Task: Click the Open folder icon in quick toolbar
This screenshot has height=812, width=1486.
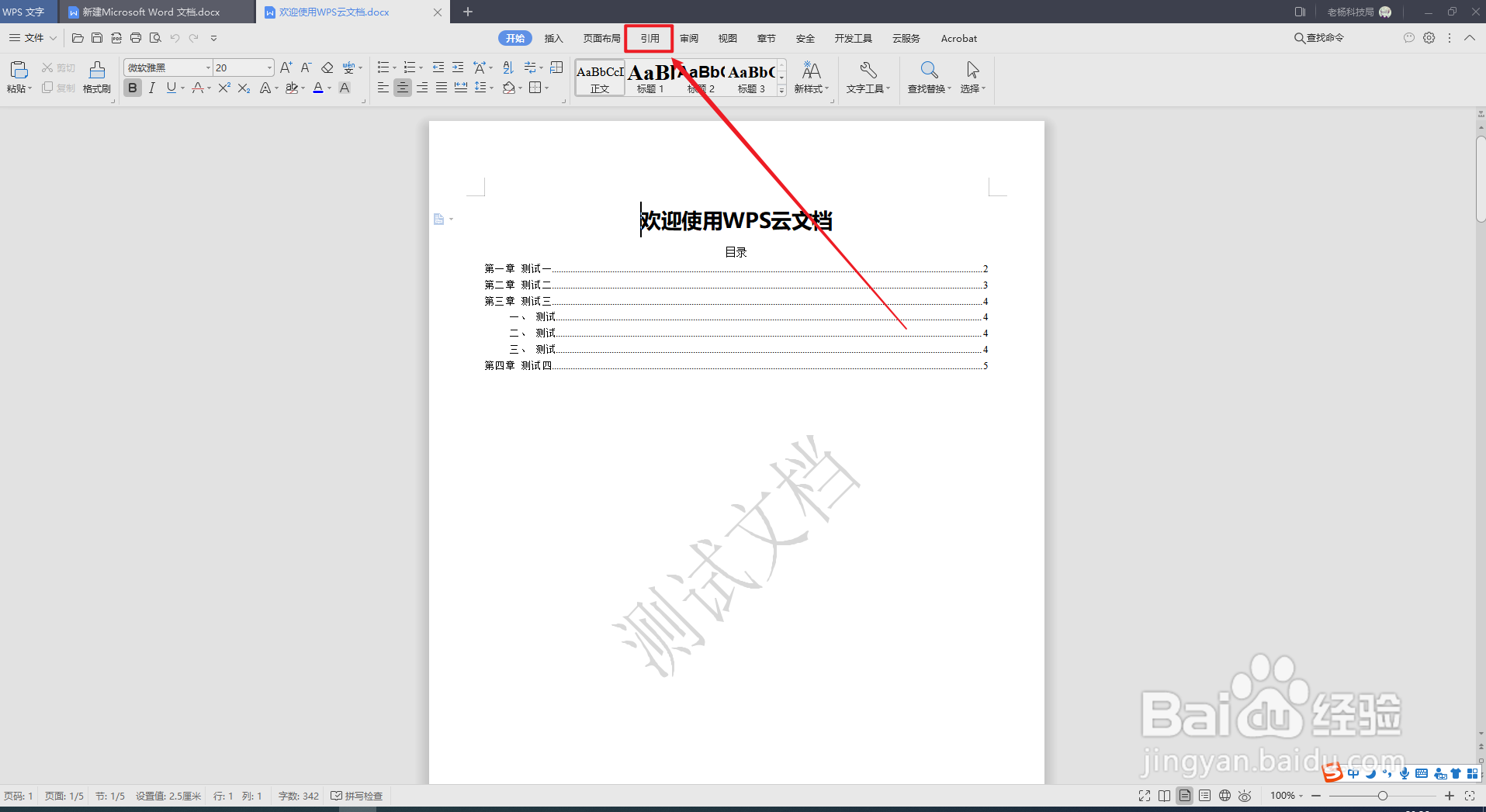Action: point(78,38)
